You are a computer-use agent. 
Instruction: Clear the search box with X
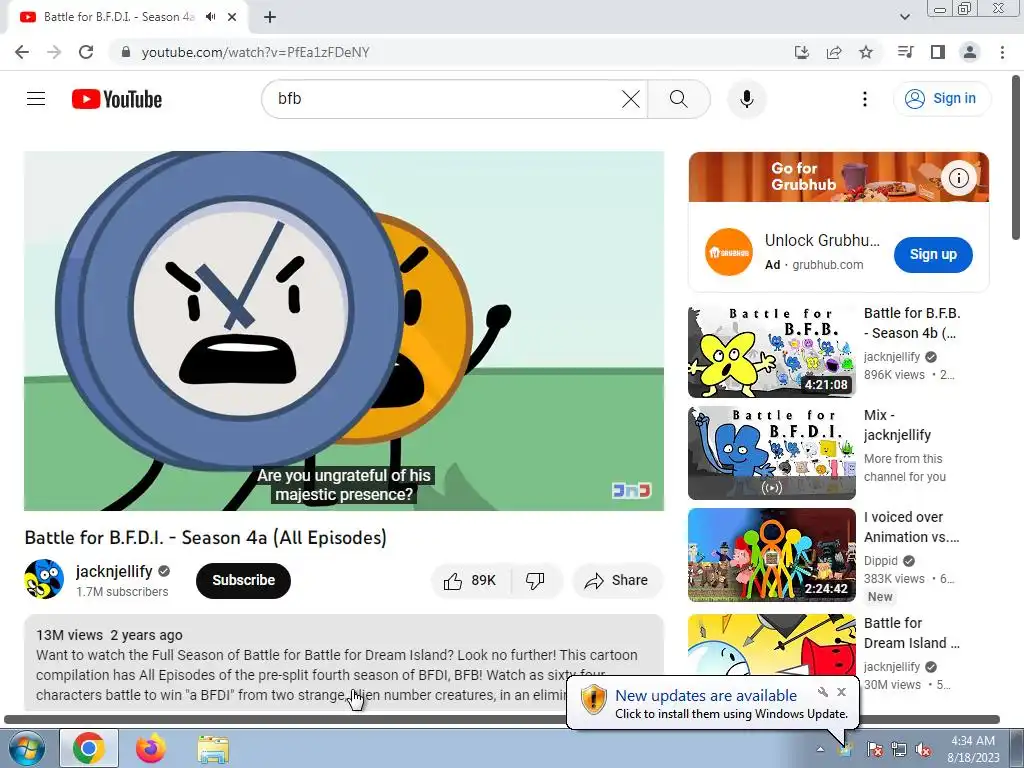[630, 99]
